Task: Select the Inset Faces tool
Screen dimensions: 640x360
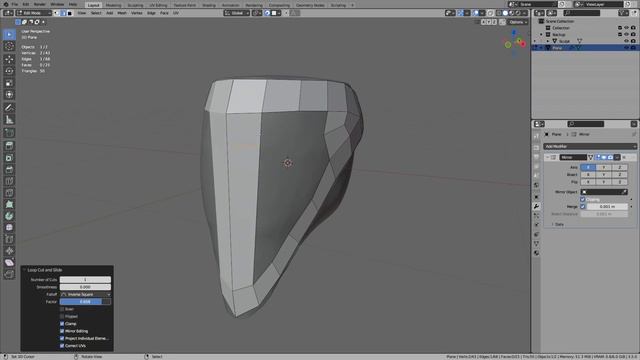Action: point(9,158)
